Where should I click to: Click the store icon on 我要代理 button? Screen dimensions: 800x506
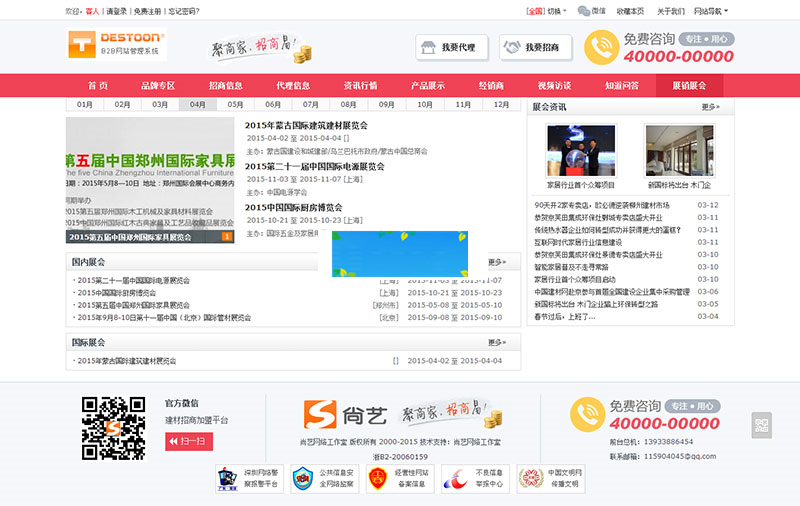[x=429, y=47]
